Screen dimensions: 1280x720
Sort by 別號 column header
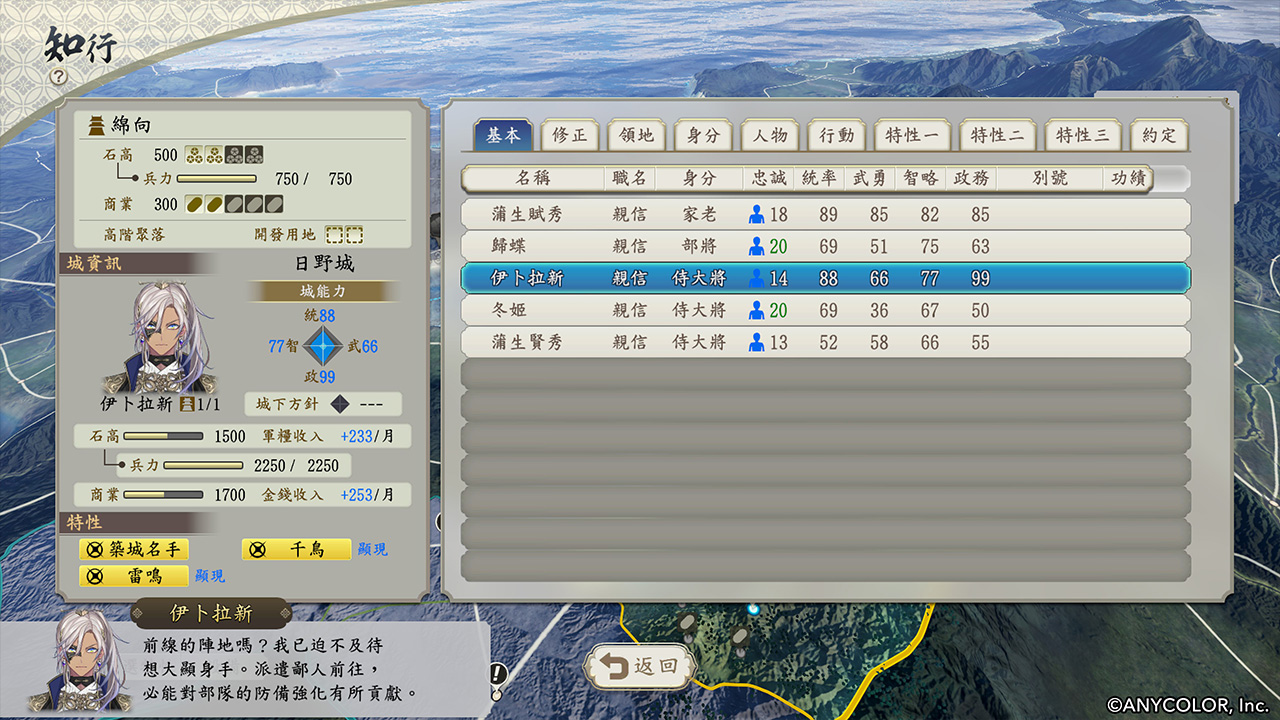(1050, 178)
